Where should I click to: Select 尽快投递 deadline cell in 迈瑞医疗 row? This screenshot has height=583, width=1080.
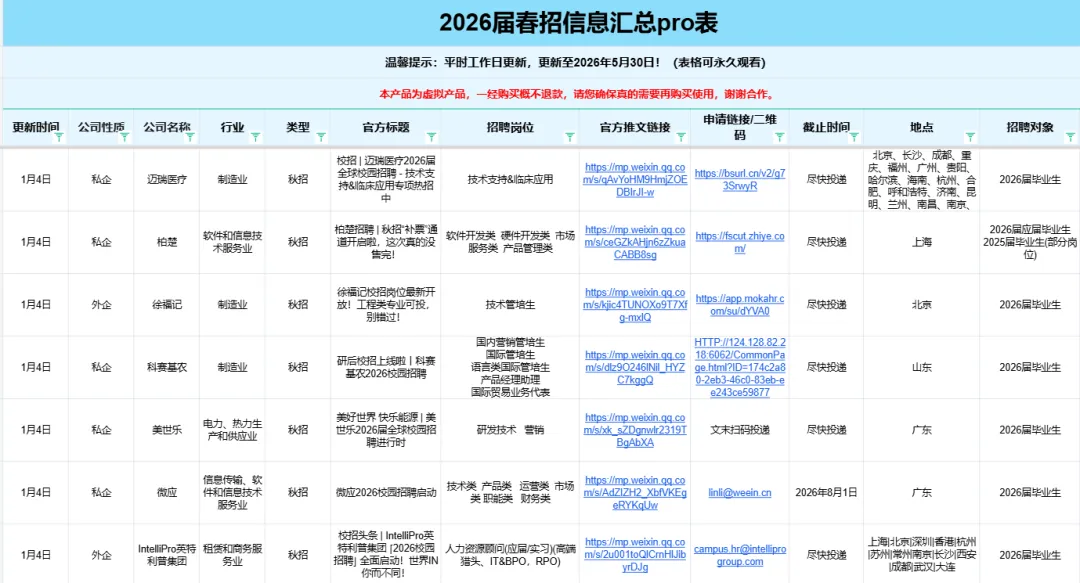(826, 179)
